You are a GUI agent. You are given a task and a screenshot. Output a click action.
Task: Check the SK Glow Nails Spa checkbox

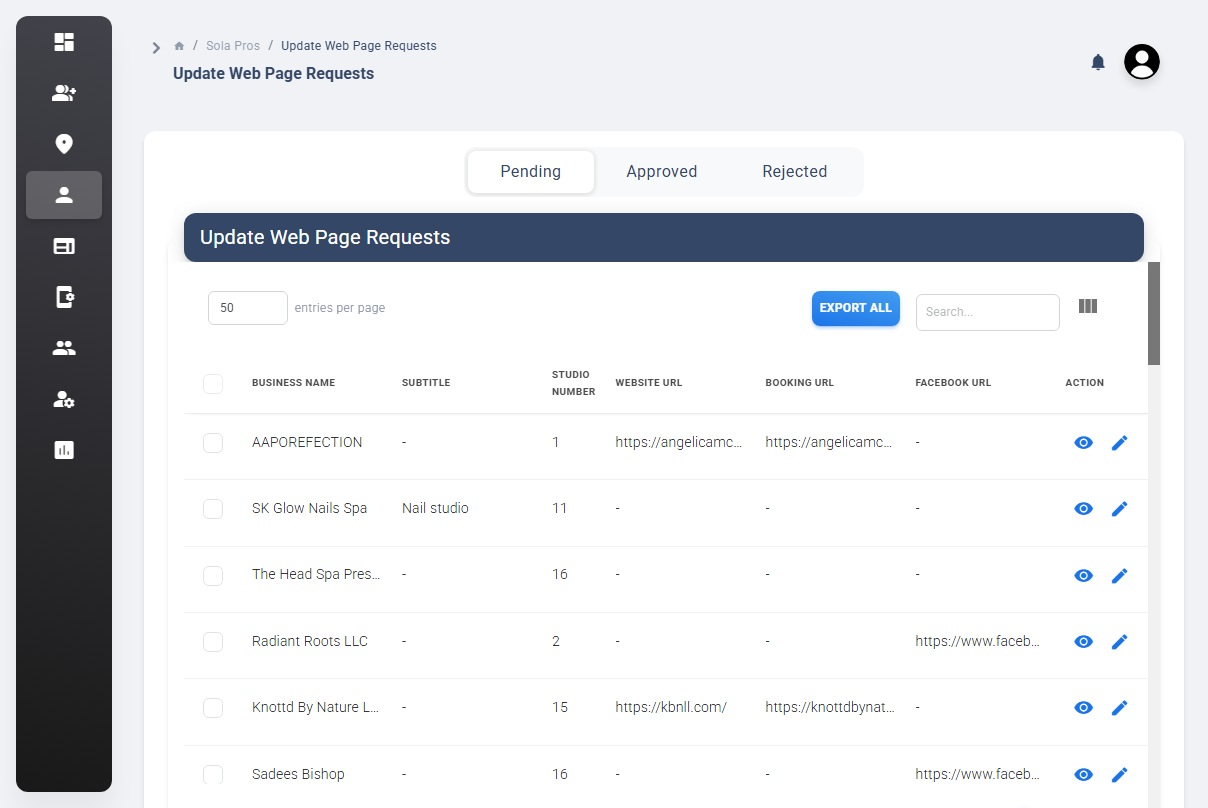[x=213, y=508]
